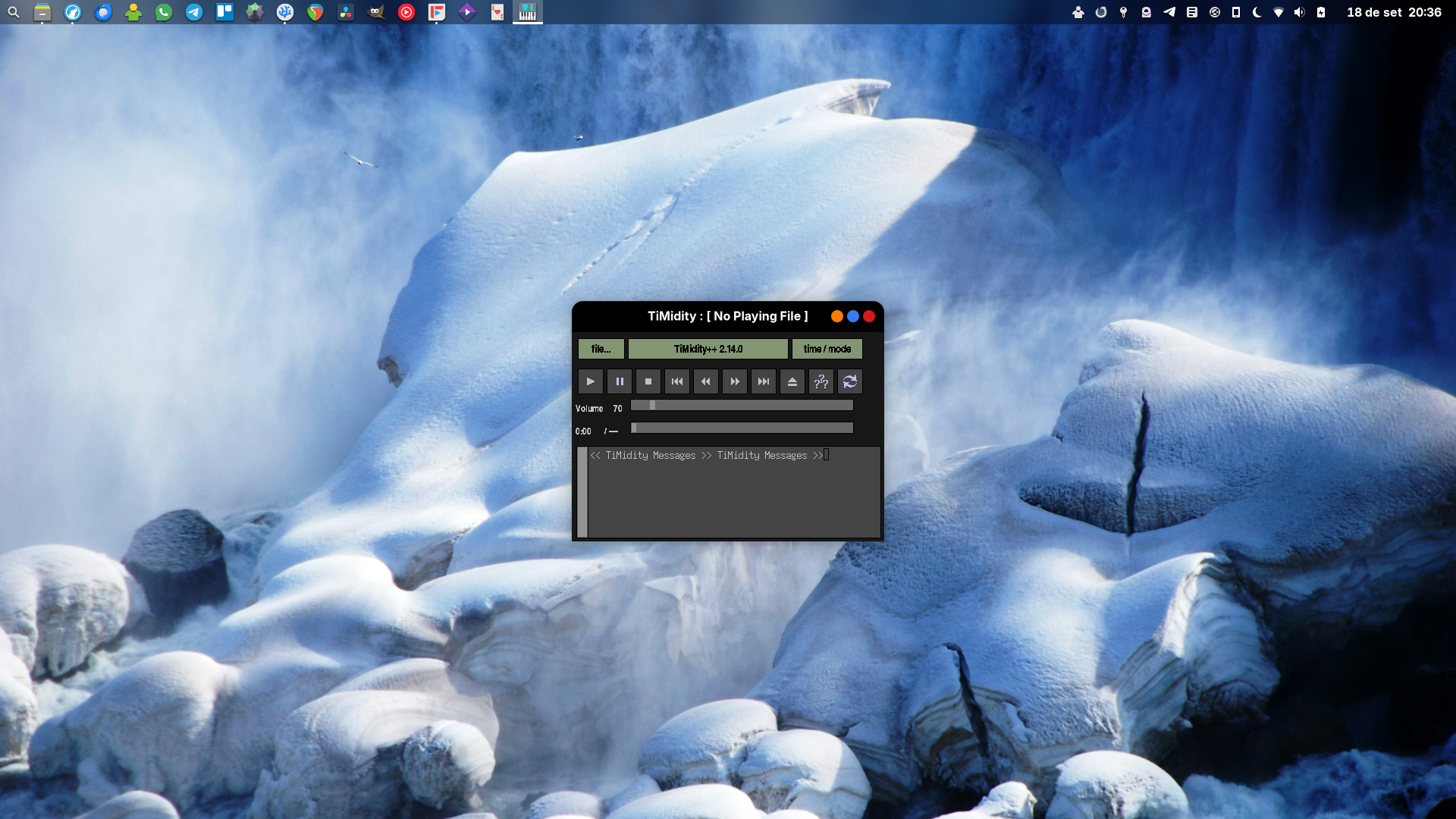Open the time / mode menu
Image resolution: width=1456 pixels, height=819 pixels.
tap(827, 349)
